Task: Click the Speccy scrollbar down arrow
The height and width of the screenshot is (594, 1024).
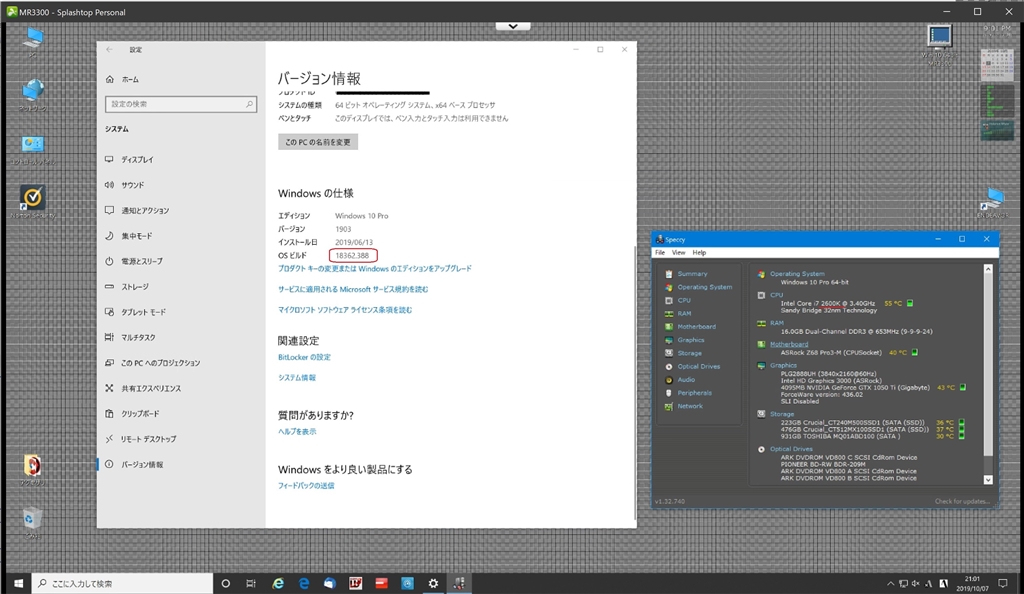Action: point(987,480)
